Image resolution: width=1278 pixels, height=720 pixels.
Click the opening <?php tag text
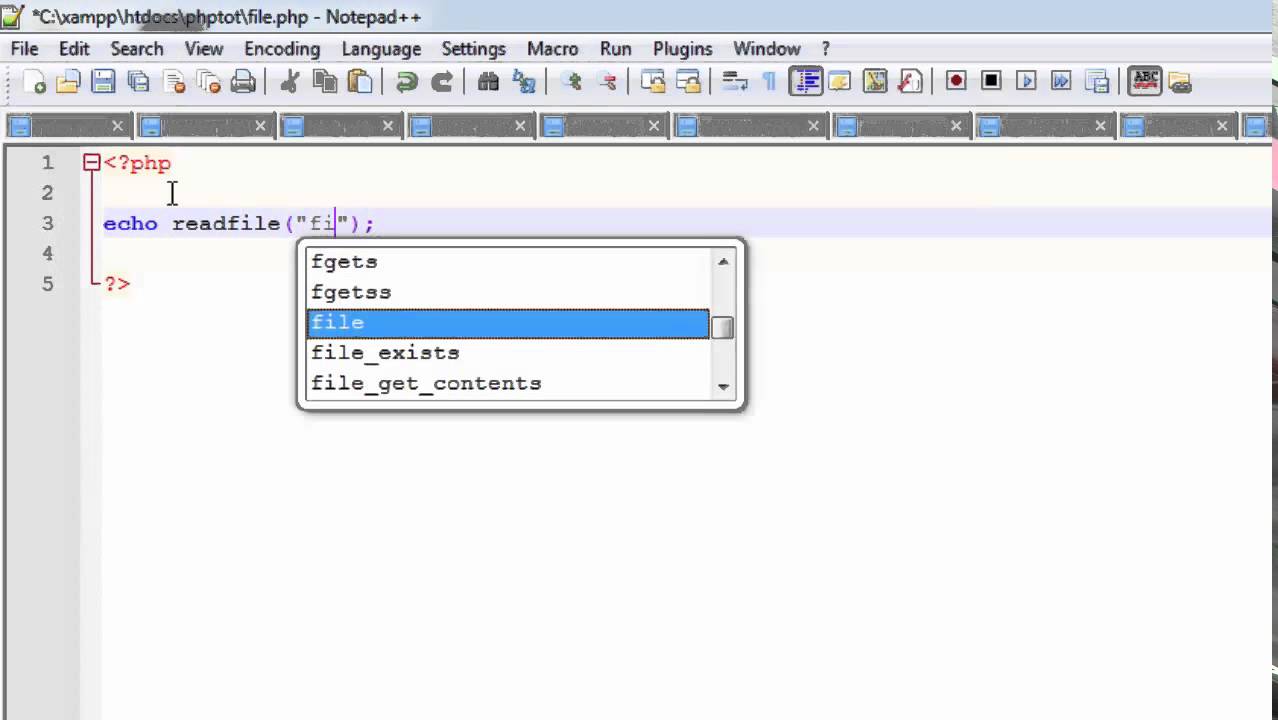point(137,163)
